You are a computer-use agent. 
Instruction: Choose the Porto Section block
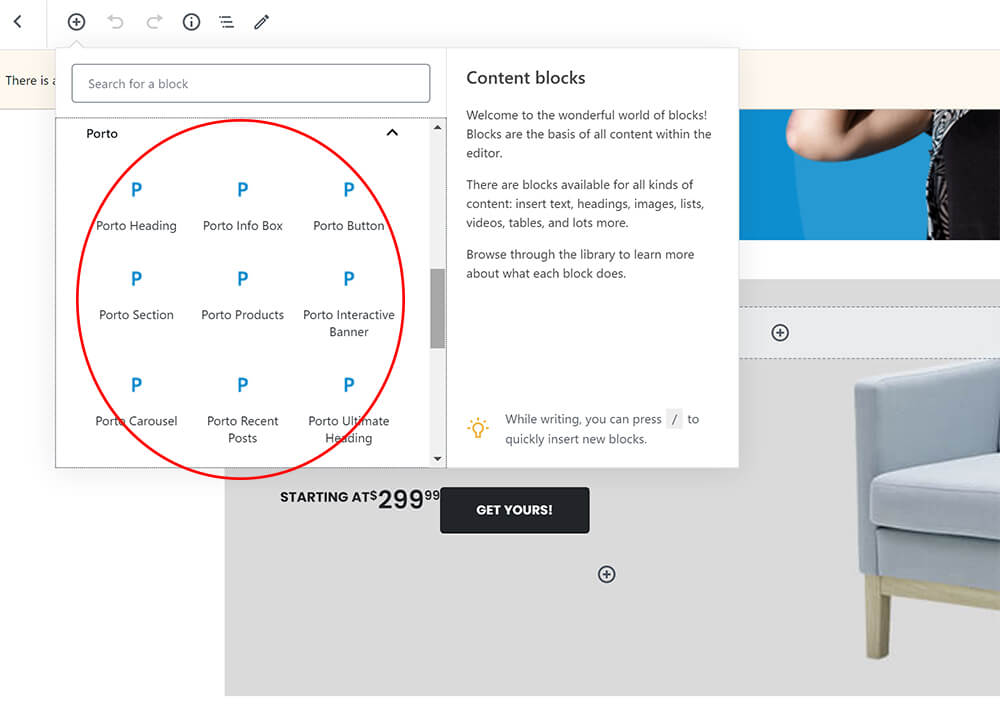(136, 295)
